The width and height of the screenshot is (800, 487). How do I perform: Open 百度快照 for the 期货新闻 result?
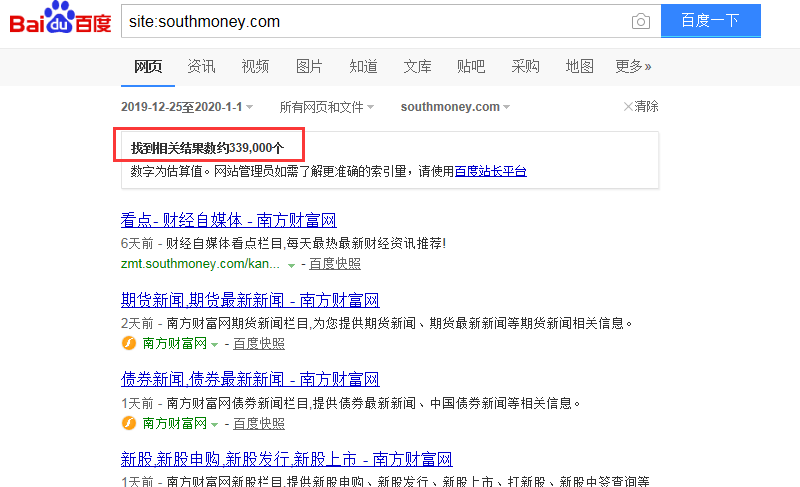coord(259,344)
